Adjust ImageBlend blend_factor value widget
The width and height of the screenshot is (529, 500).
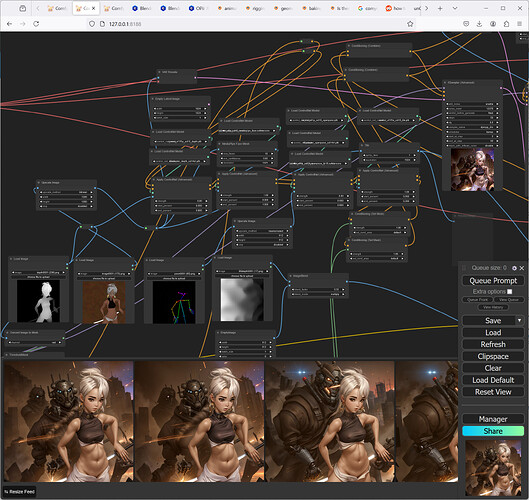pos(317,289)
